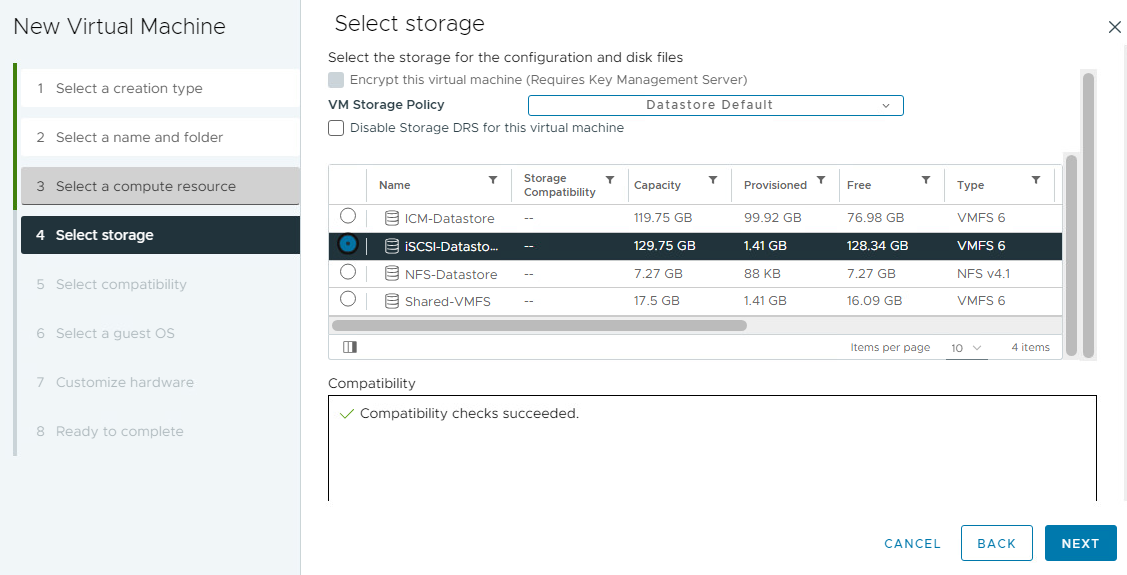Open the VM Storage Policy dropdown
The height and width of the screenshot is (575, 1127).
715,105
